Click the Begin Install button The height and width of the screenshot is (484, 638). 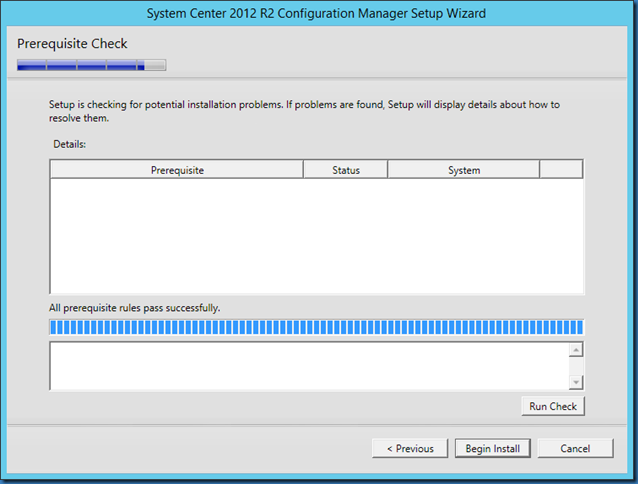pos(492,448)
